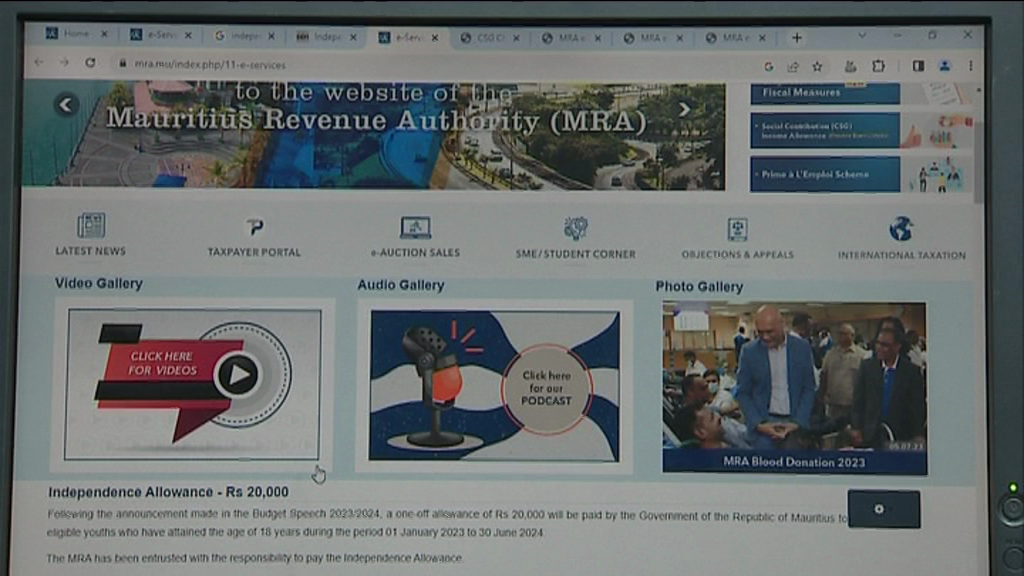Click the dark floating button beside the allowance text
Screen dimensions: 1024x576
(884, 509)
